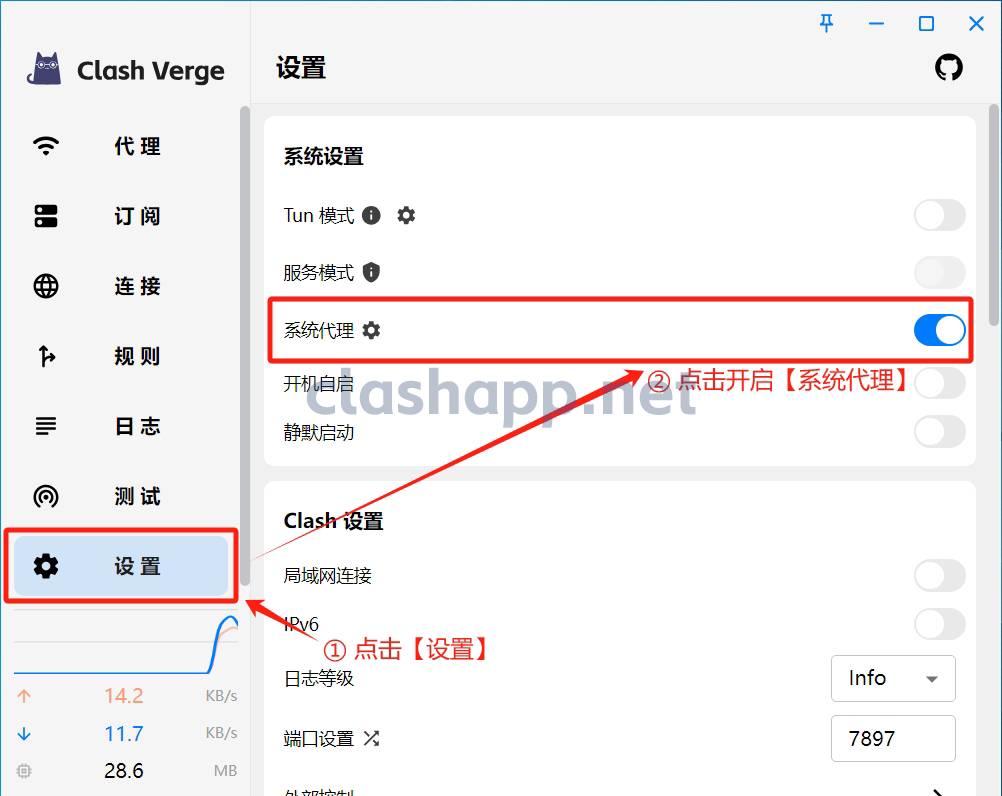Image resolution: width=1002 pixels, height=796 pixels.
Task: Click the 静默启动 label
Action: [x=318, y=432]
